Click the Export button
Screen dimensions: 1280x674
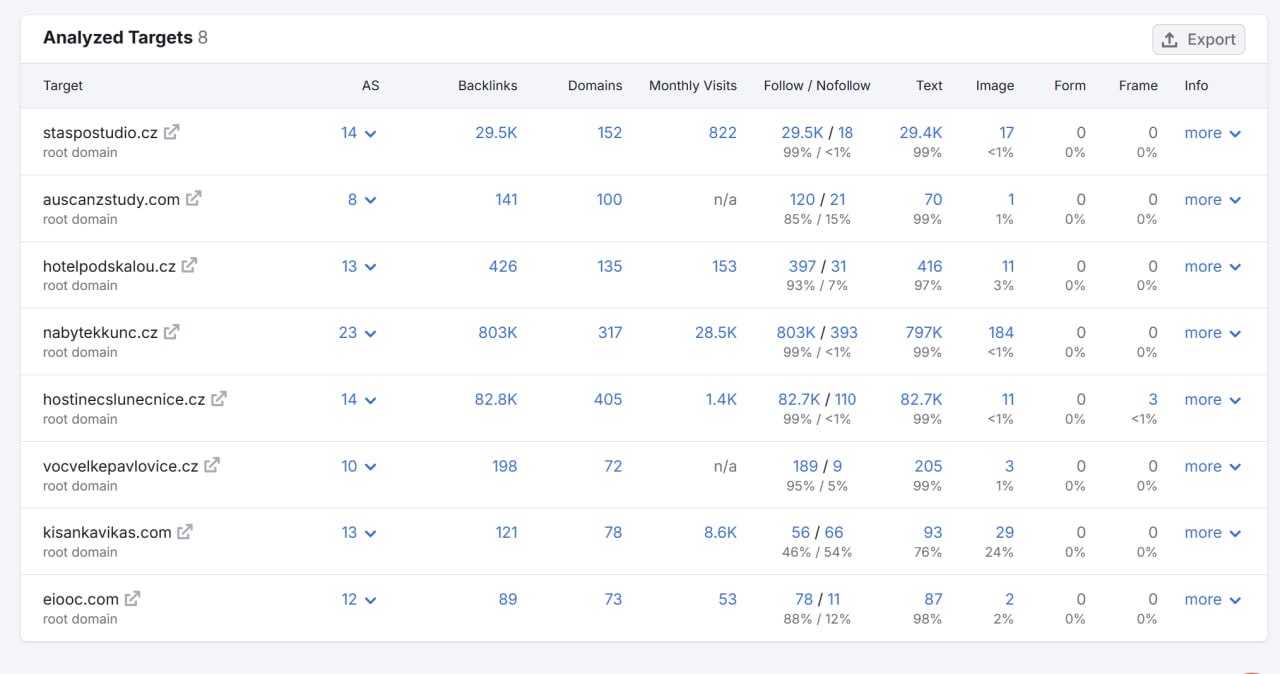[1198, 39]
